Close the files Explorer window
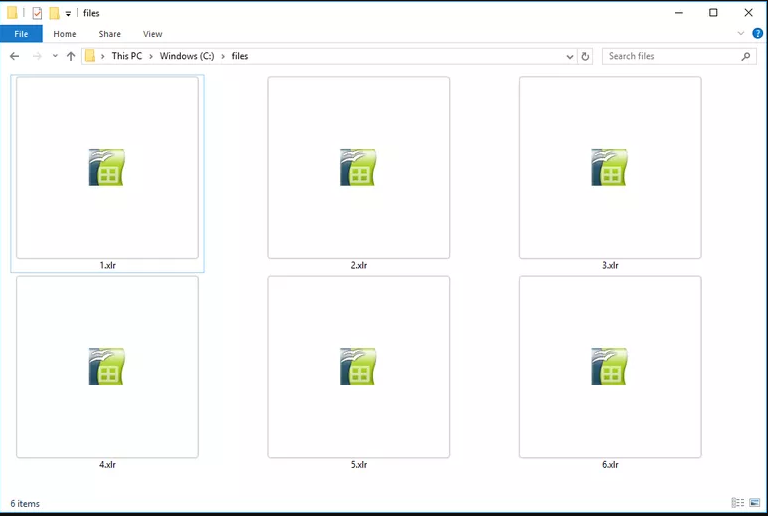 [748, 13]
